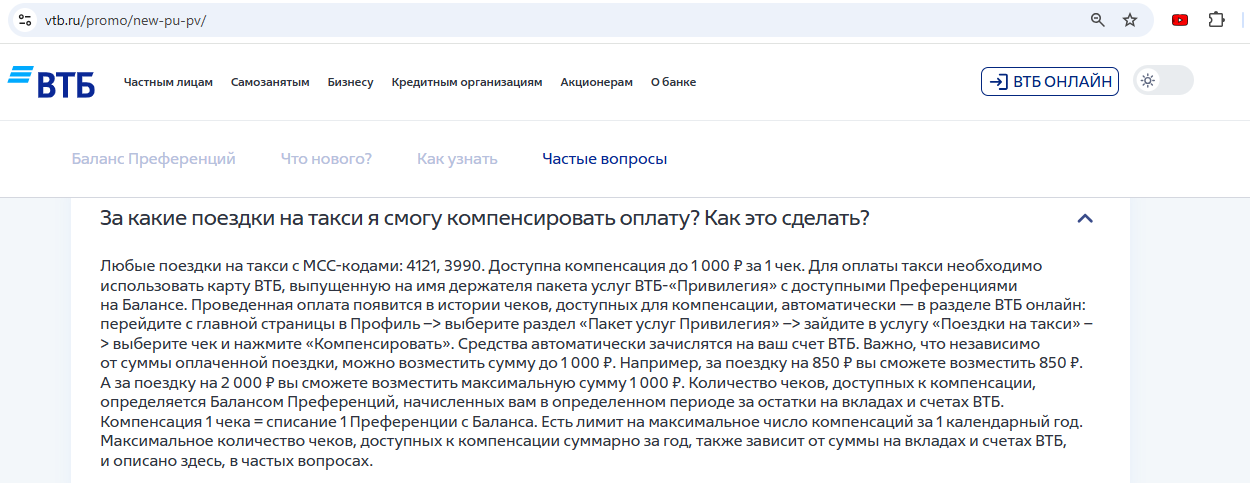The width and height of the screenshot is (1250, 483).
Task: Click the taxi compensation question heading
Action: [485, 218]
